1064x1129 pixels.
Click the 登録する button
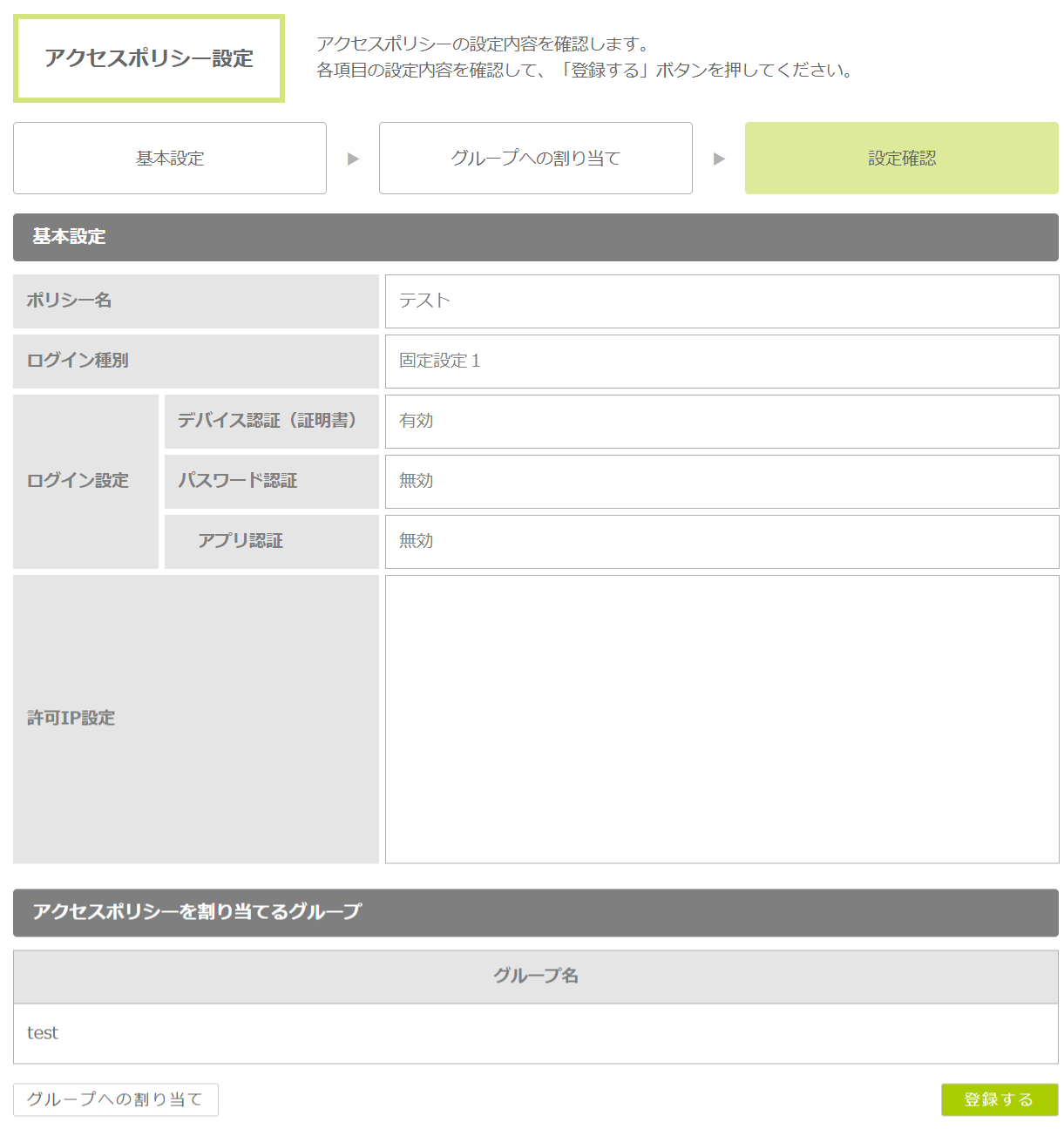click(x=999, y=1099)
